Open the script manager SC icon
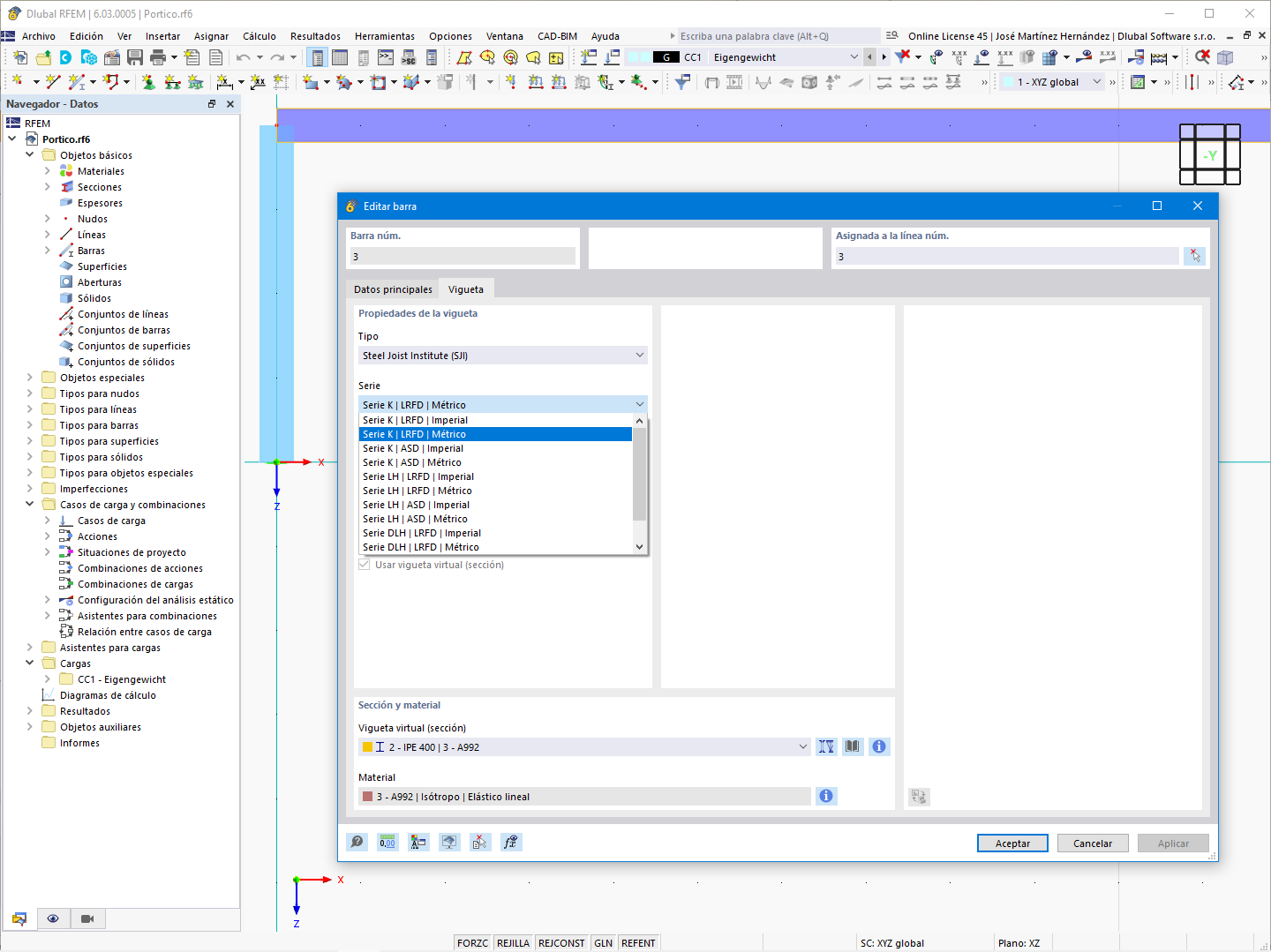Image resolution: width=1271 pixels, height=952 pixels. coord(409,57)
